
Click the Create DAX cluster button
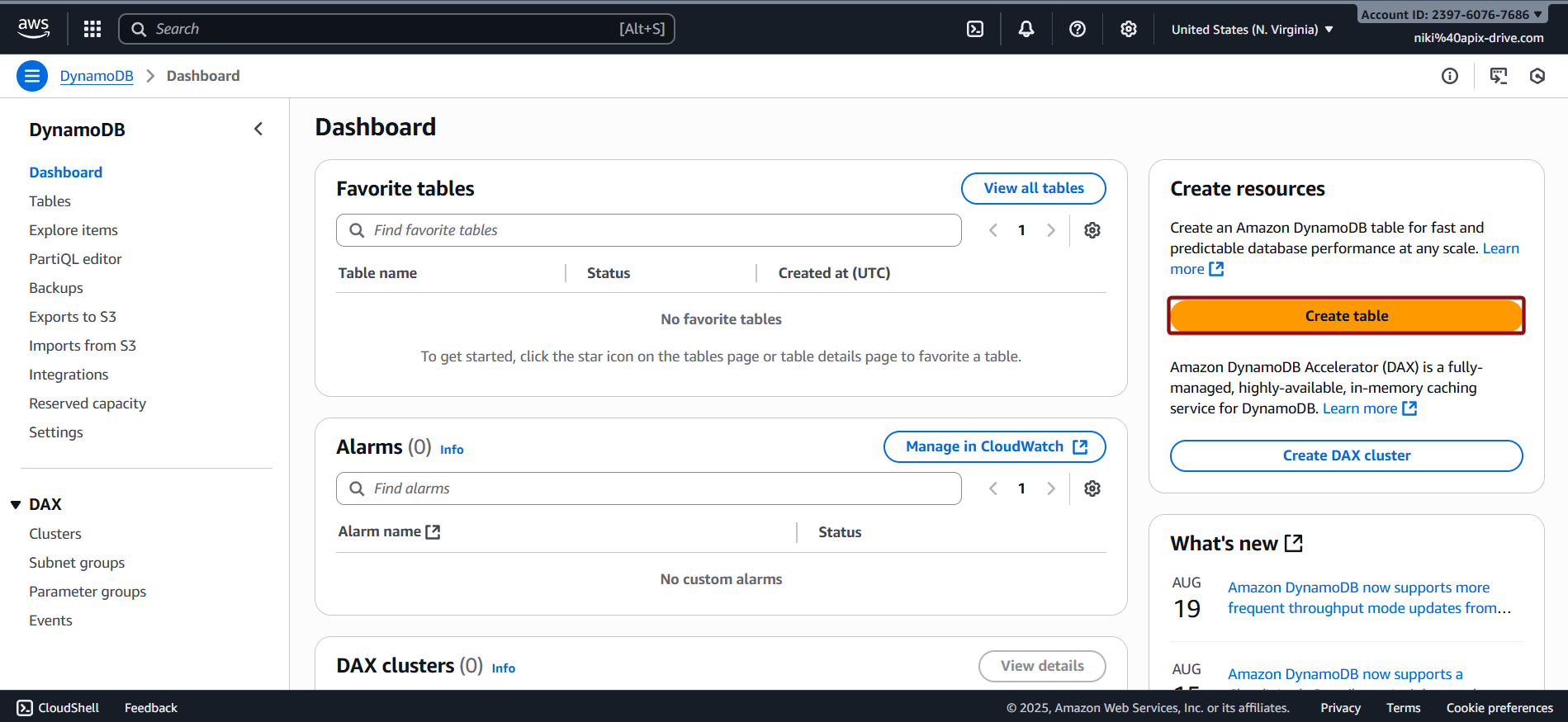[x=1346, y=455]
